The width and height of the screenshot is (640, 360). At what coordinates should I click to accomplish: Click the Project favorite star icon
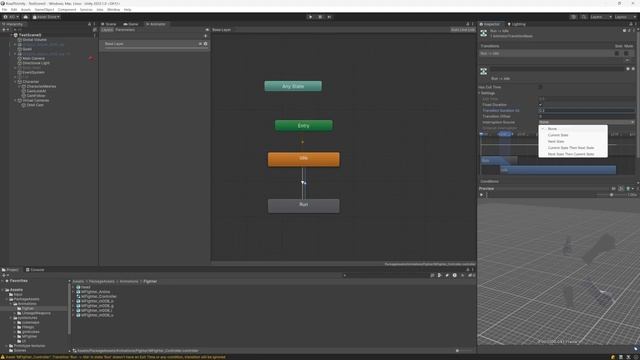462,276
